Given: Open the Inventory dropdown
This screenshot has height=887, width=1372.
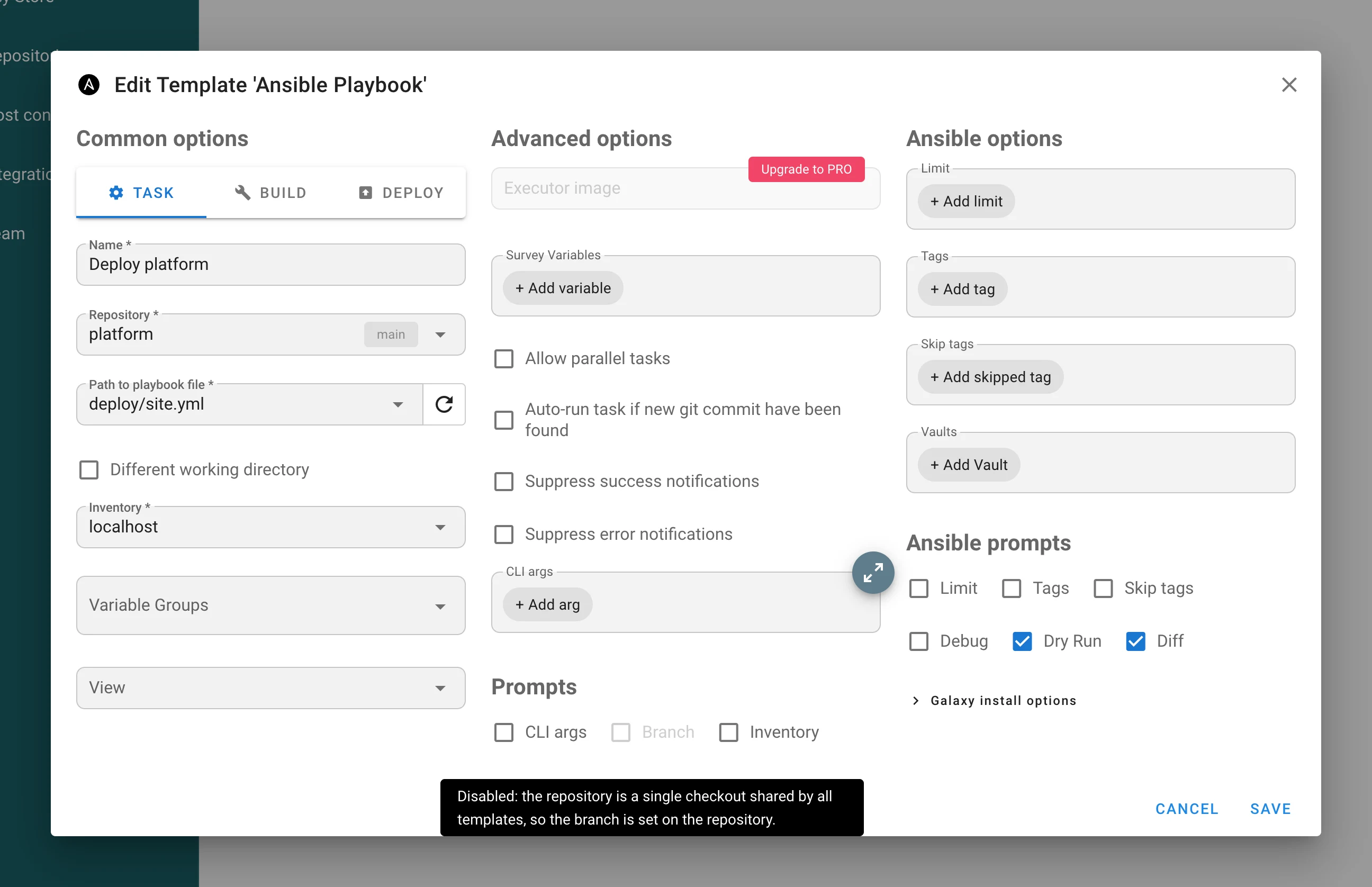Looking at the screenshot, I should click(x=270, y=527).
